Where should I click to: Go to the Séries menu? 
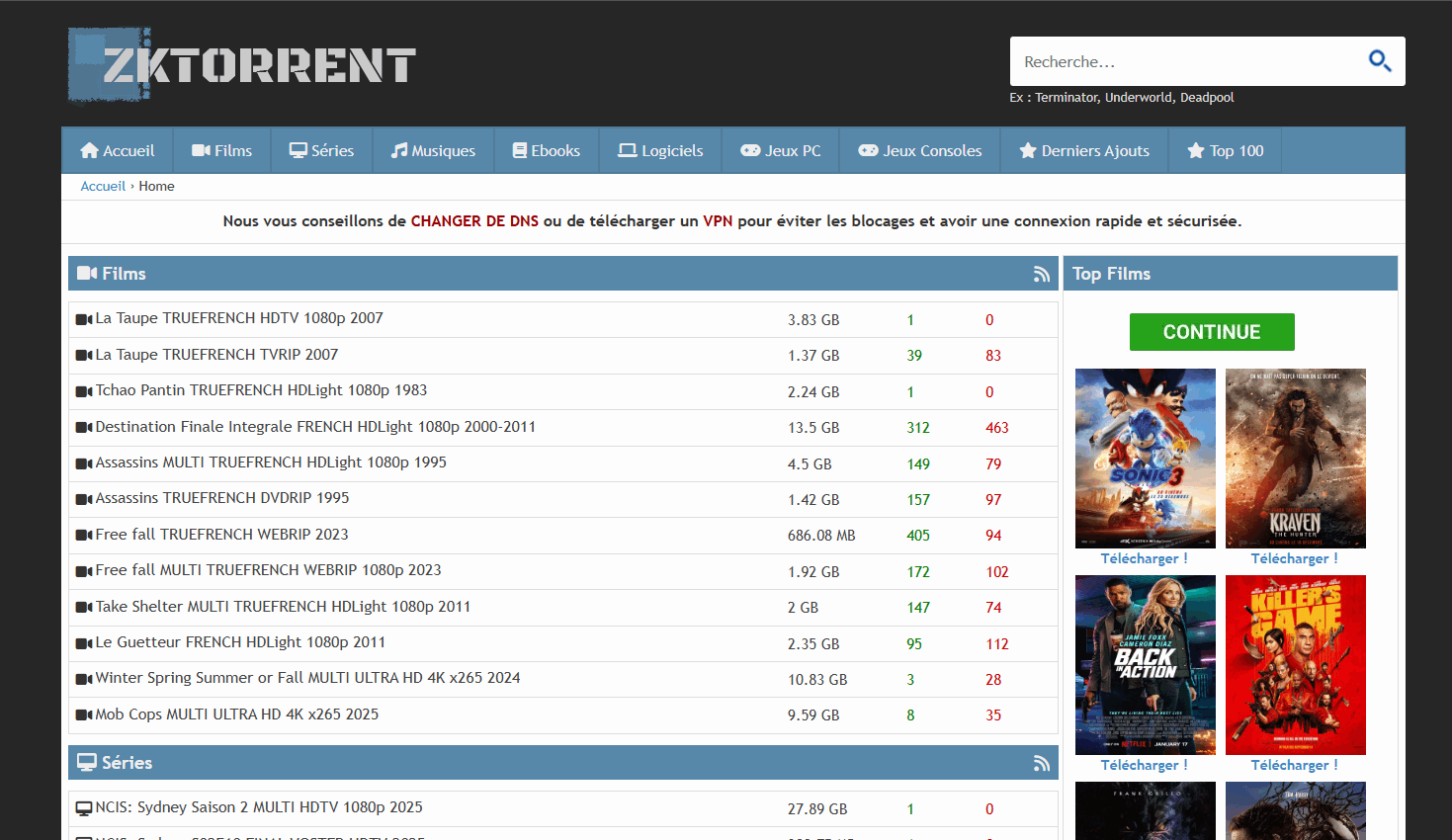coord(321,150)
